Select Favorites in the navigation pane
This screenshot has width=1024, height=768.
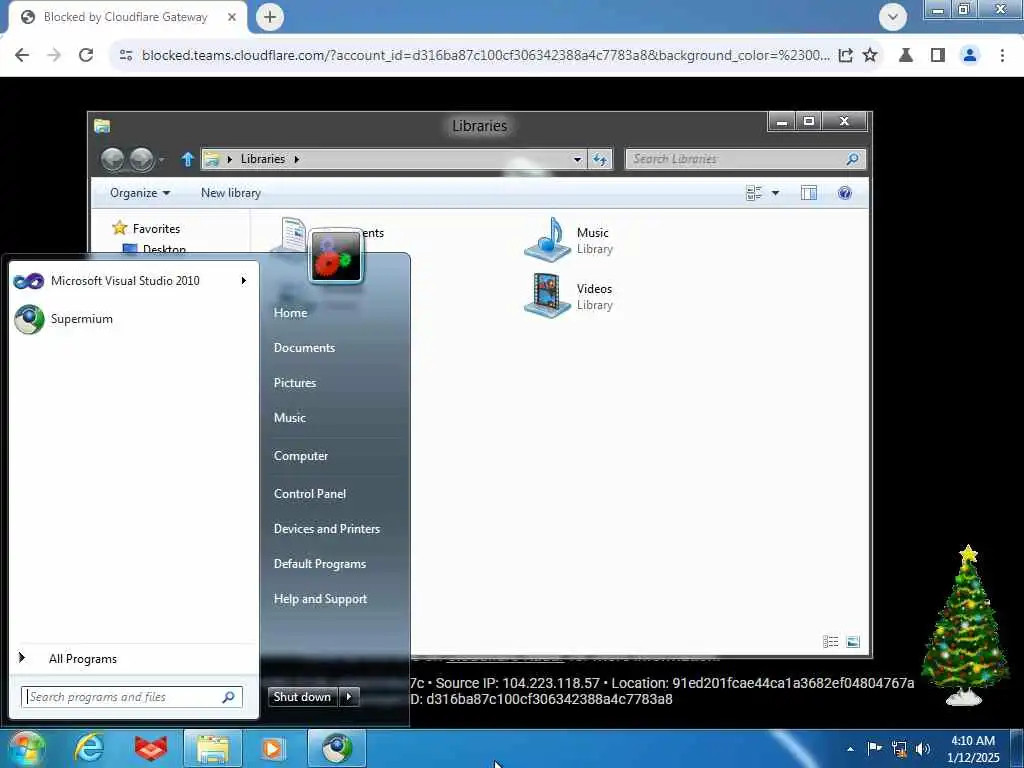156,229
